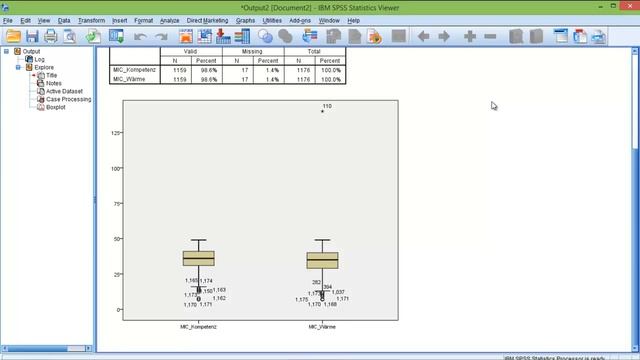Expand outline with plus icon
Viewport: 640px width, 360px height.
[x=470, y=36]
